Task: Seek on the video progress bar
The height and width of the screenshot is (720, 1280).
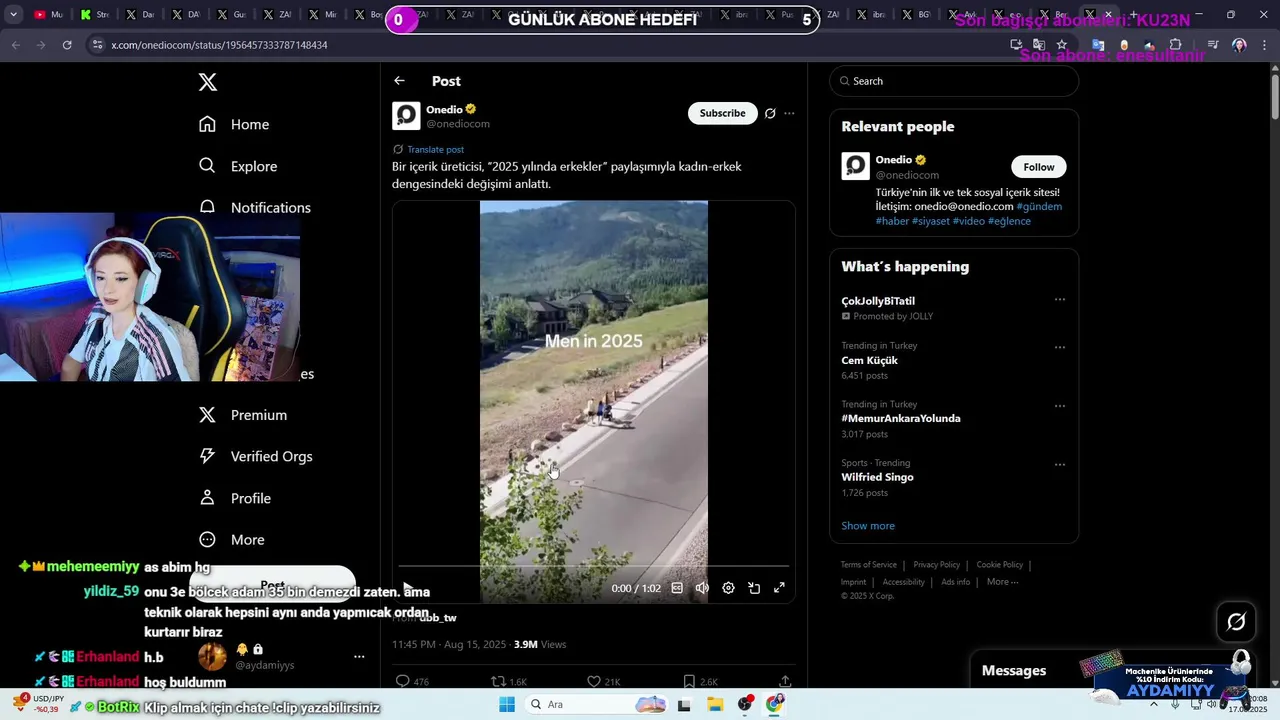Action: pyautogui.click(x=594, y=567)
